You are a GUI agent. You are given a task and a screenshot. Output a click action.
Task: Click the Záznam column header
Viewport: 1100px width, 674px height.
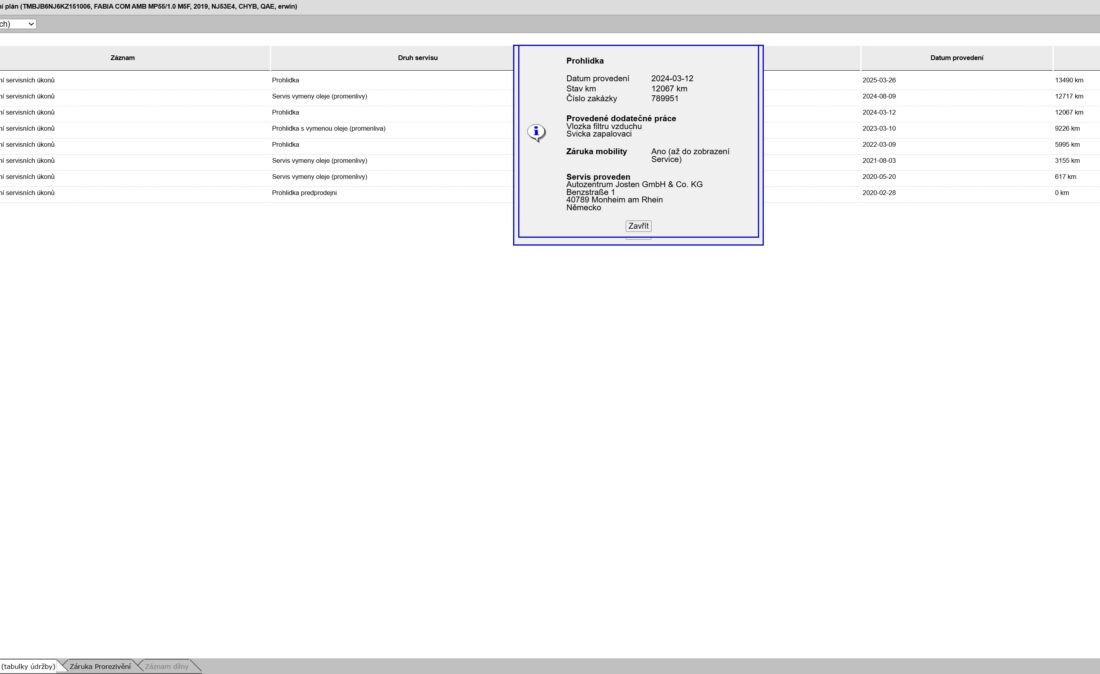tap(123, 58)
